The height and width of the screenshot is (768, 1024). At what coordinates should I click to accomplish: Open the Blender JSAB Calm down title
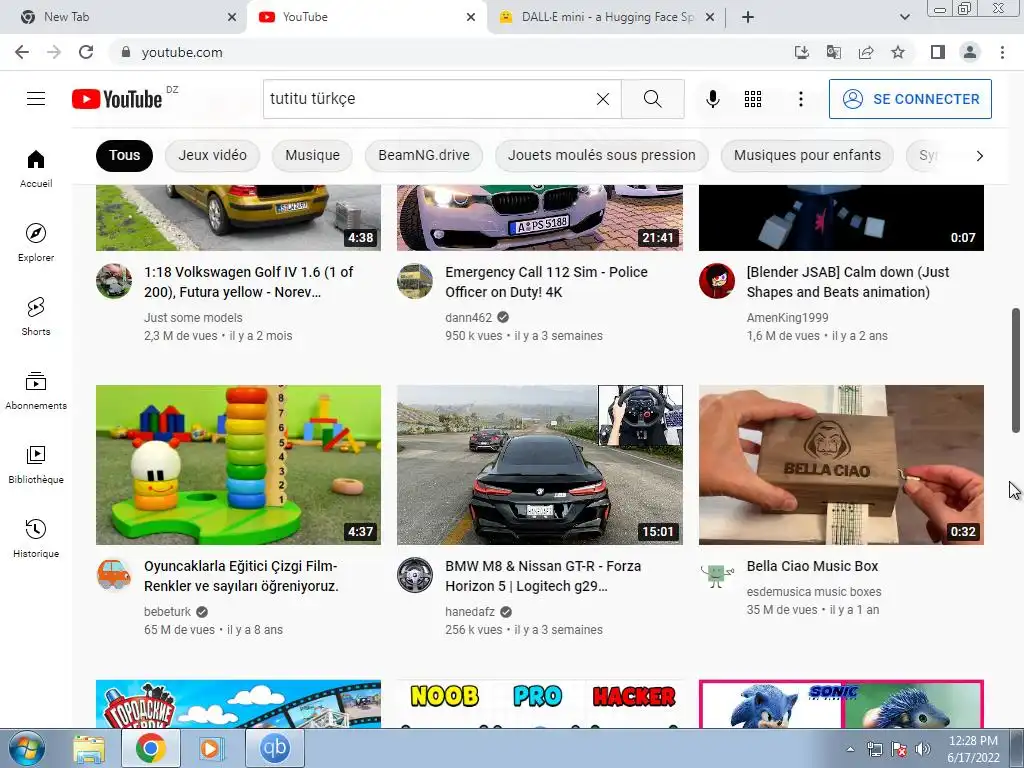click(848, 282)
